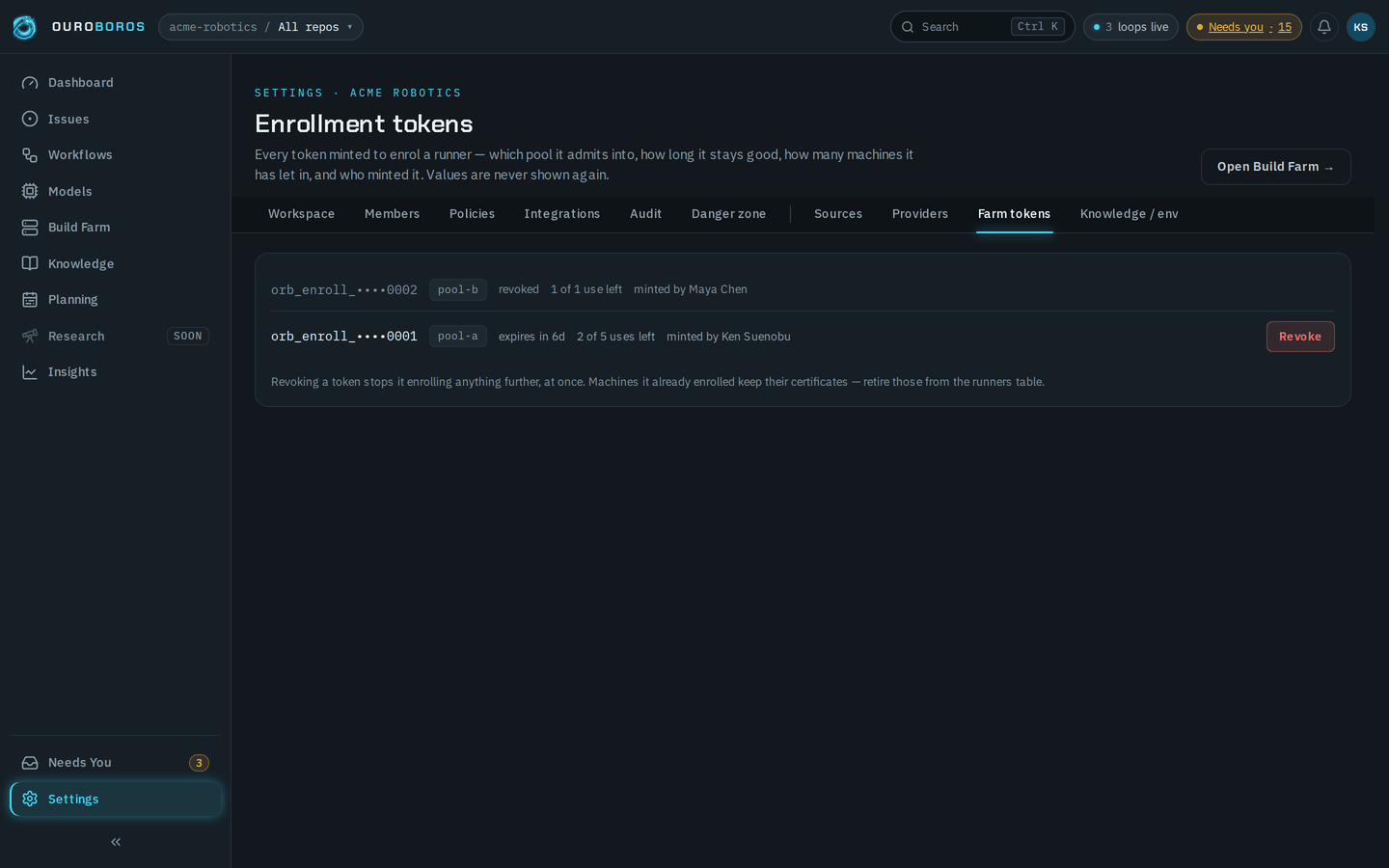This screenshot has height=868, width=1389.
Task: Collapse the sidebar with double chevron
Action: (116, 842)
